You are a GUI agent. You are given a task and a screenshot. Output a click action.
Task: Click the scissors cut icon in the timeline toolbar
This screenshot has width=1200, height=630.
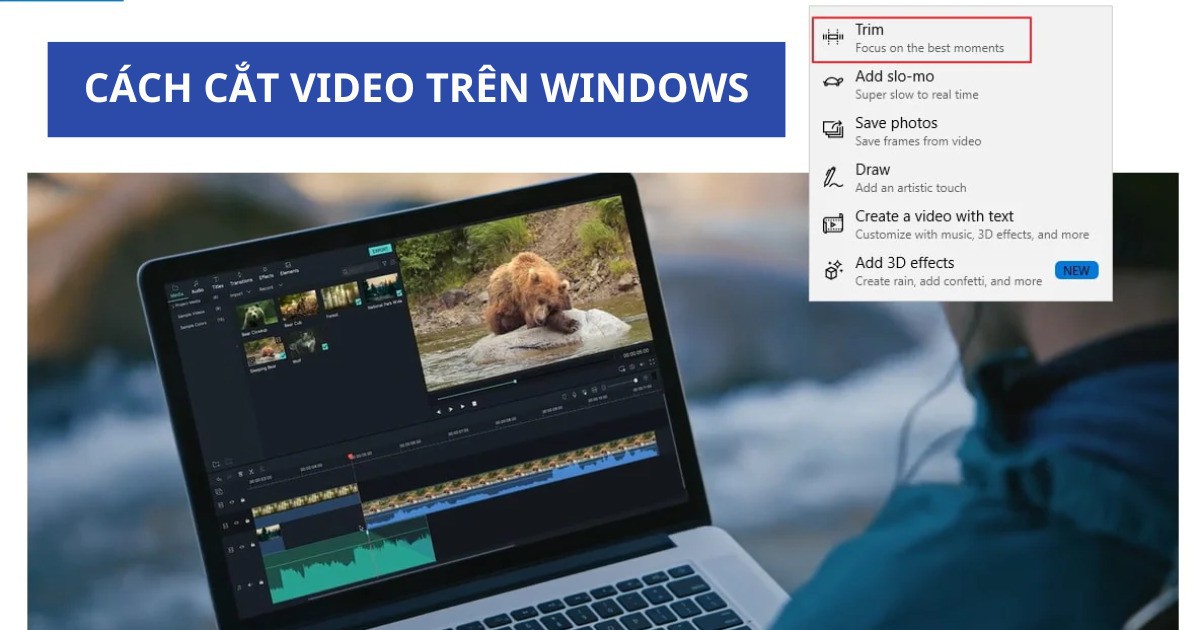(252, 472)
